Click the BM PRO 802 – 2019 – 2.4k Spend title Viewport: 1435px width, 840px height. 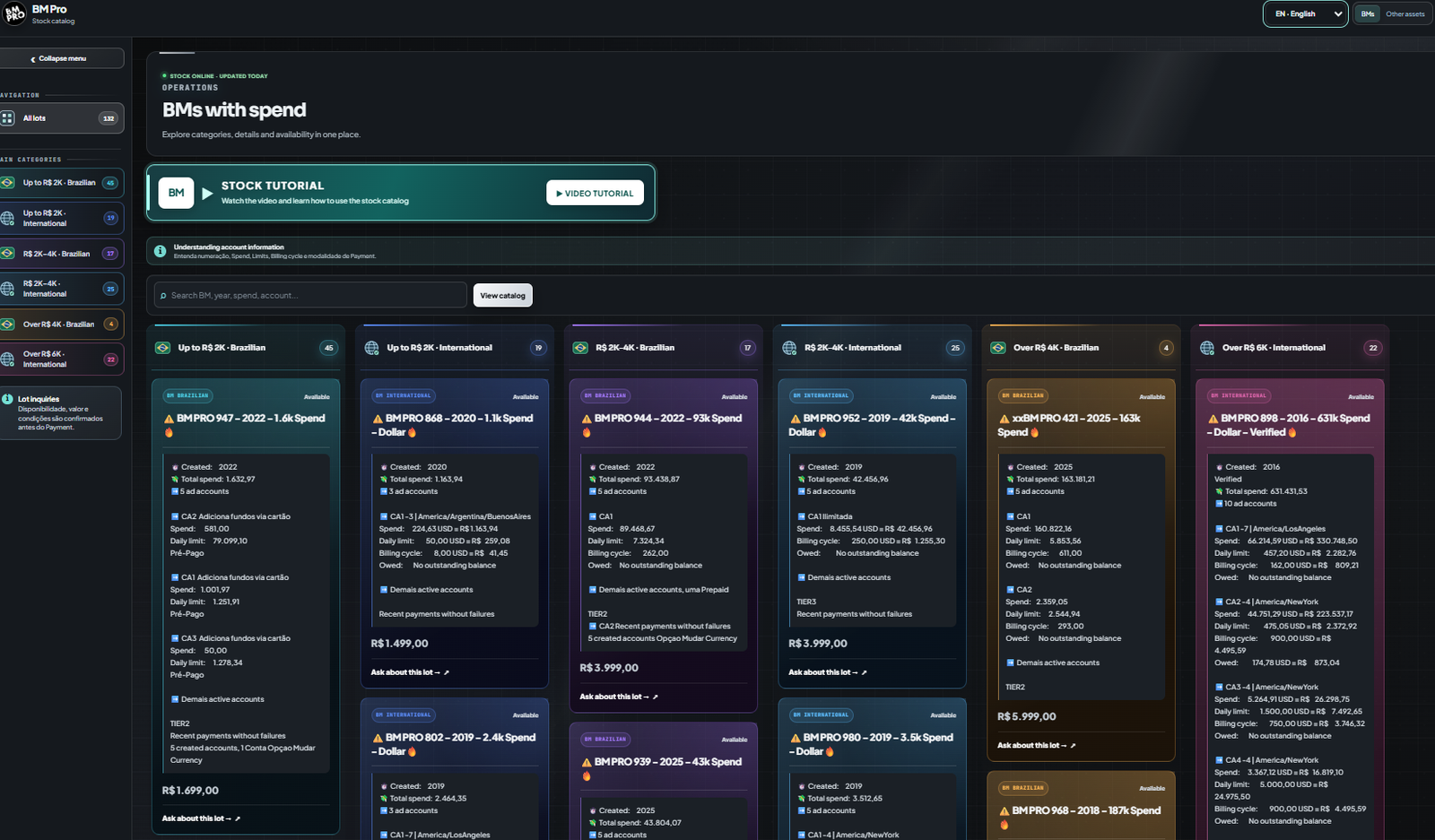tap(454, 744)
